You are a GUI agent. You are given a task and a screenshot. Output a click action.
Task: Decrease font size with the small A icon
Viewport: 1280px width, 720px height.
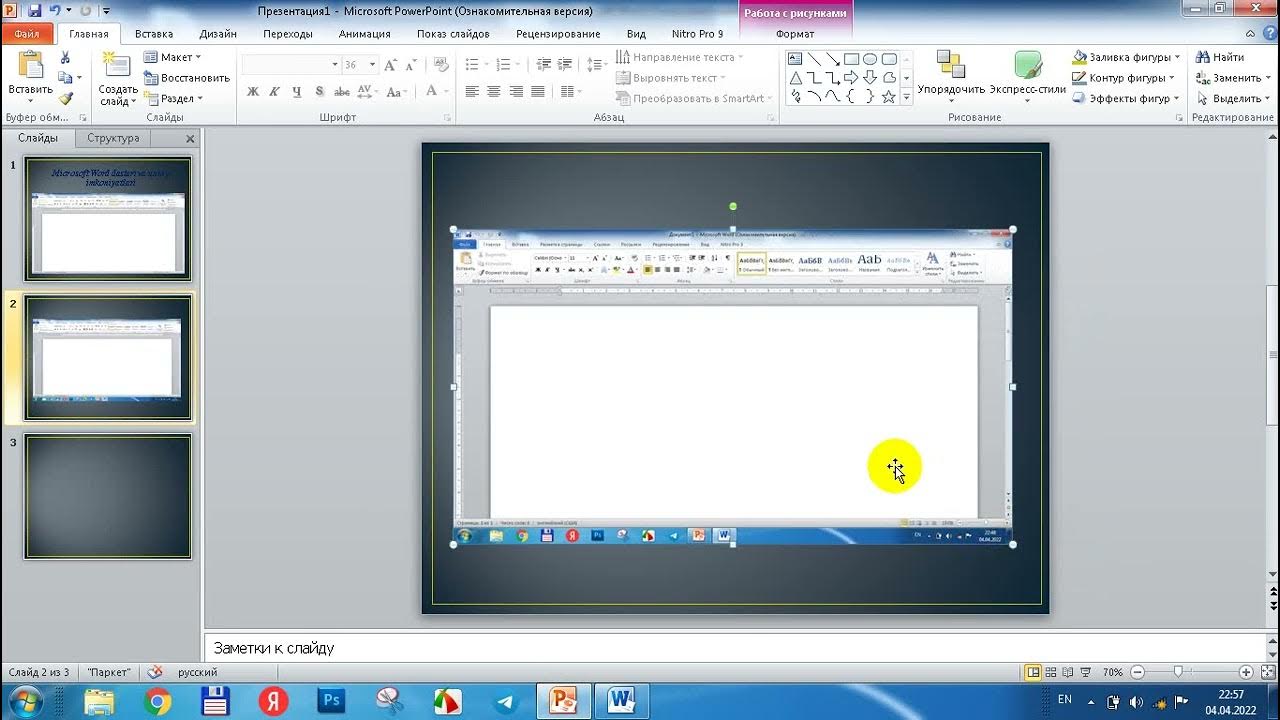coord(410,65)
